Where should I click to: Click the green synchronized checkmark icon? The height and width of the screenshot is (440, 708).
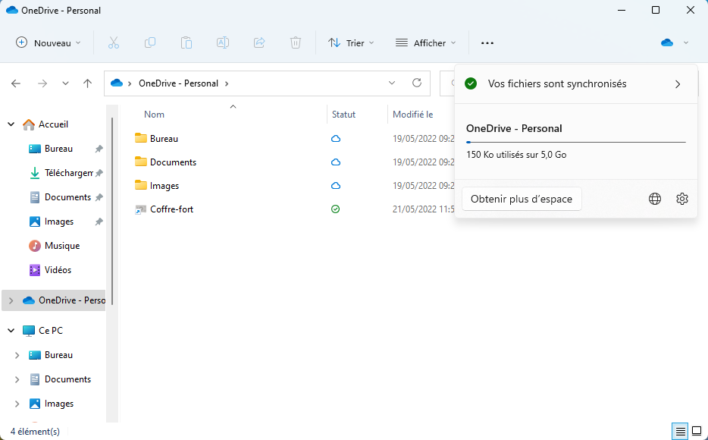coord(471,84)
